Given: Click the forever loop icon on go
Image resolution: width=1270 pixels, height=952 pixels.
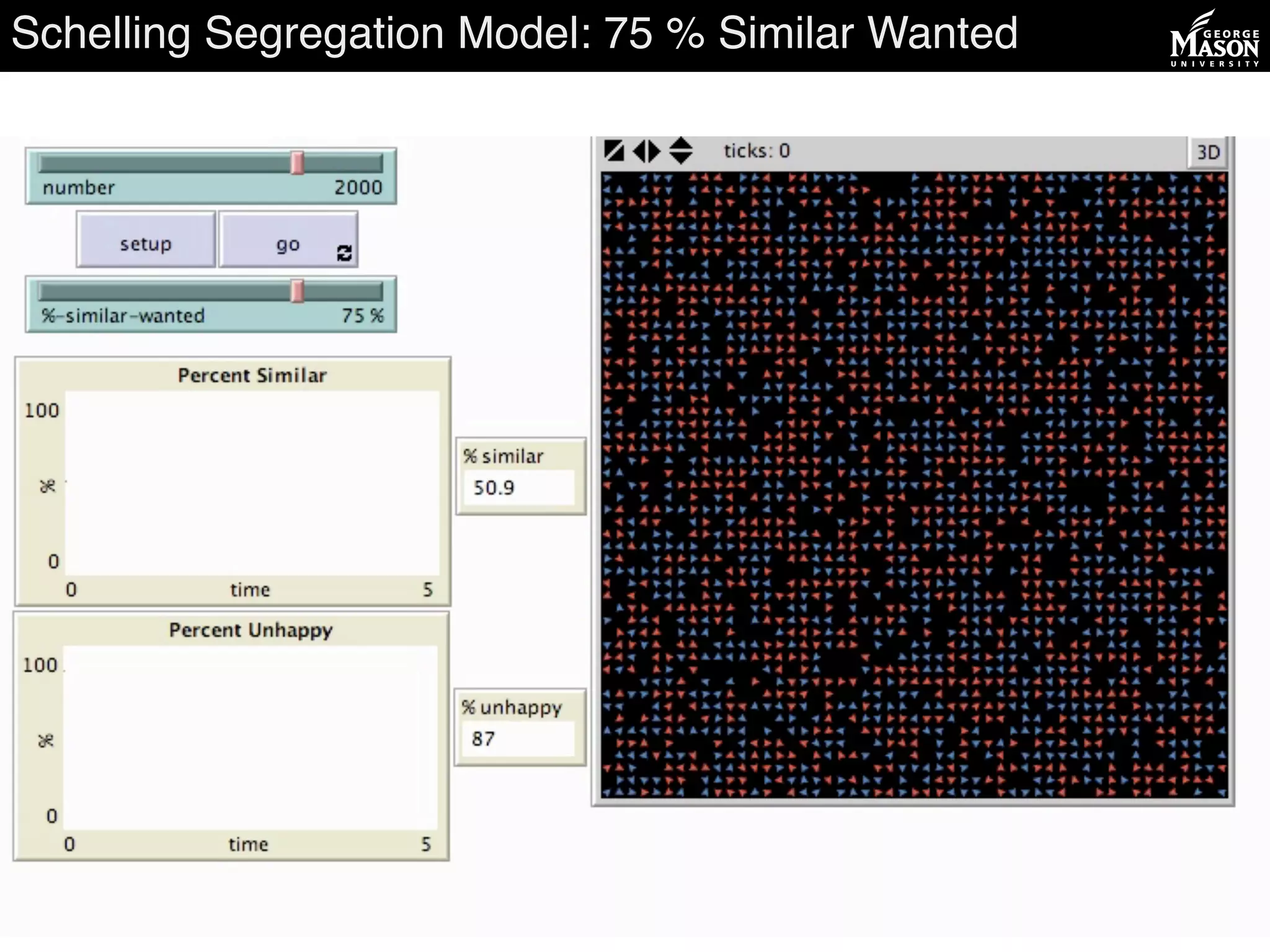Looking at the screenshot, I should tap(344, 252).
